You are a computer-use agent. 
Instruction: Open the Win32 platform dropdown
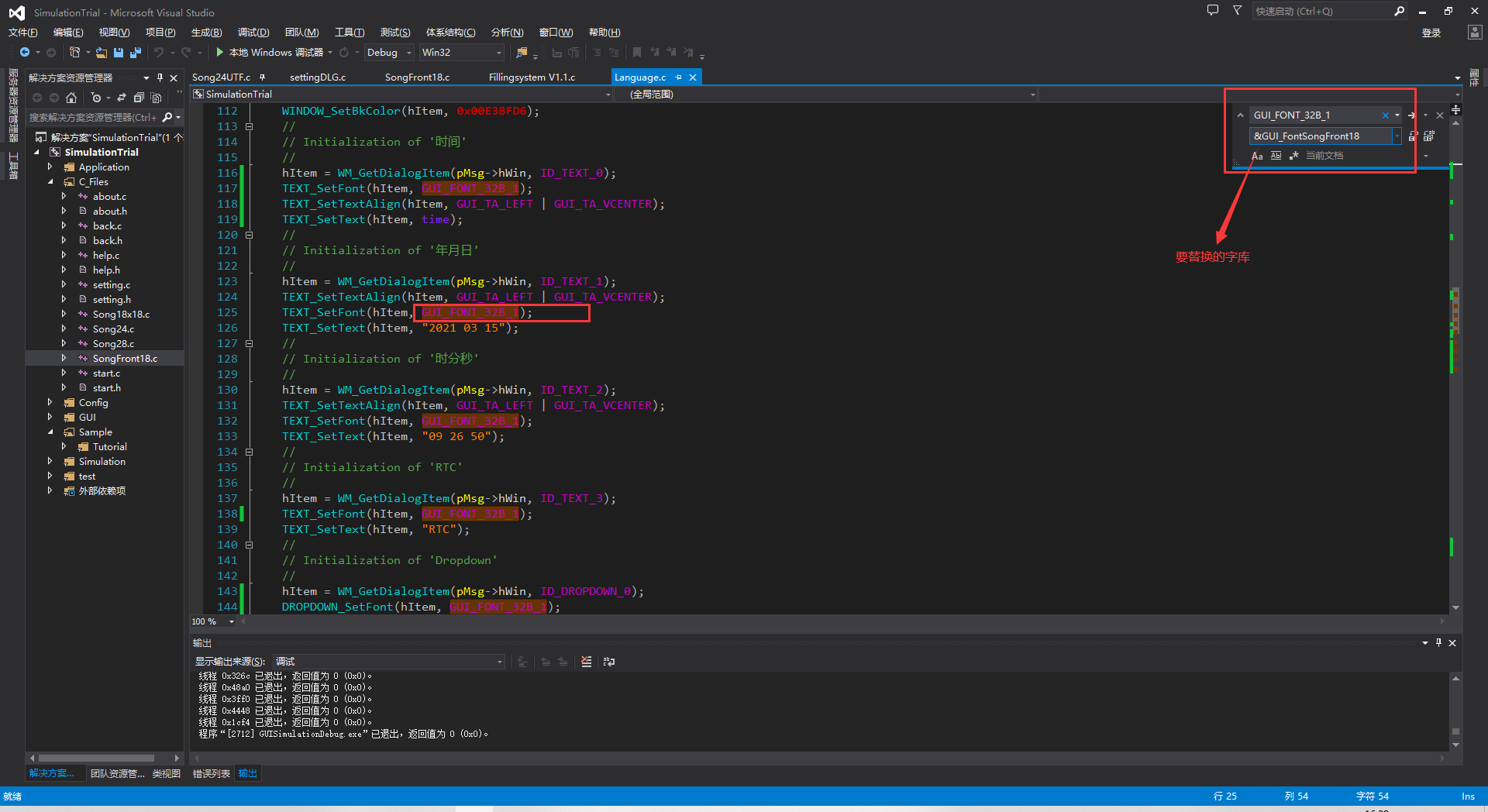(x=462, y=53)
